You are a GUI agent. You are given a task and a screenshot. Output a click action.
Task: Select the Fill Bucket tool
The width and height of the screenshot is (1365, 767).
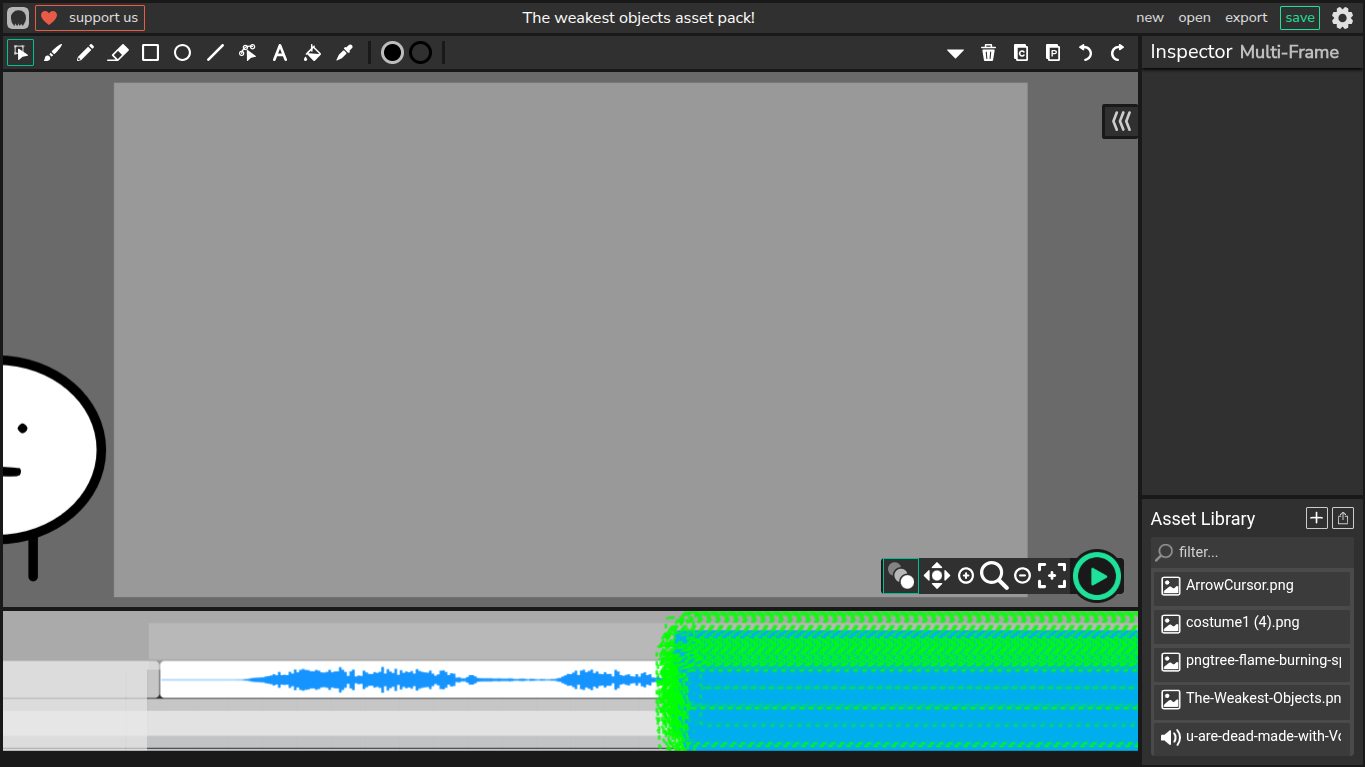click(x=312, y=53)
